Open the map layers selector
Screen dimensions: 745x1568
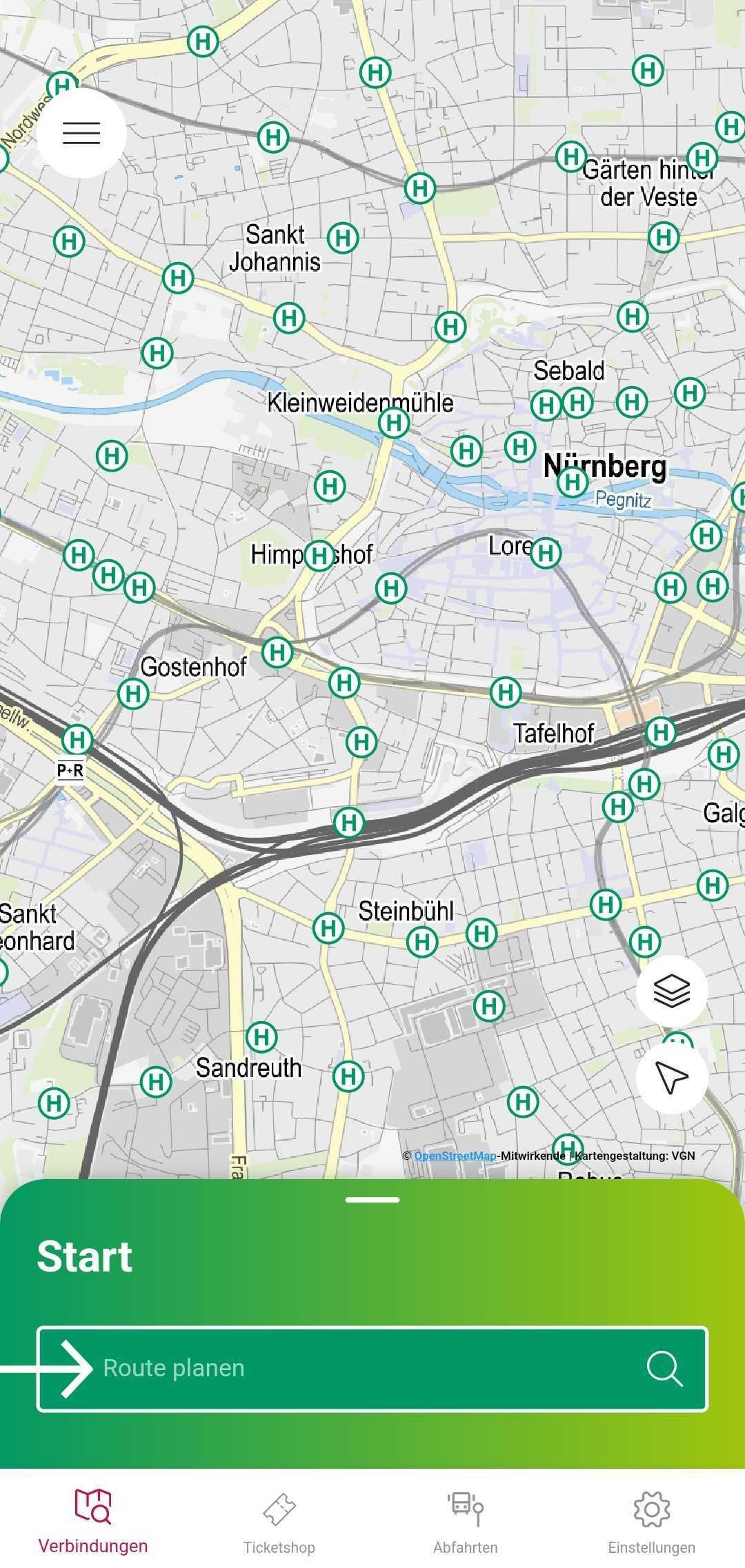672,992
